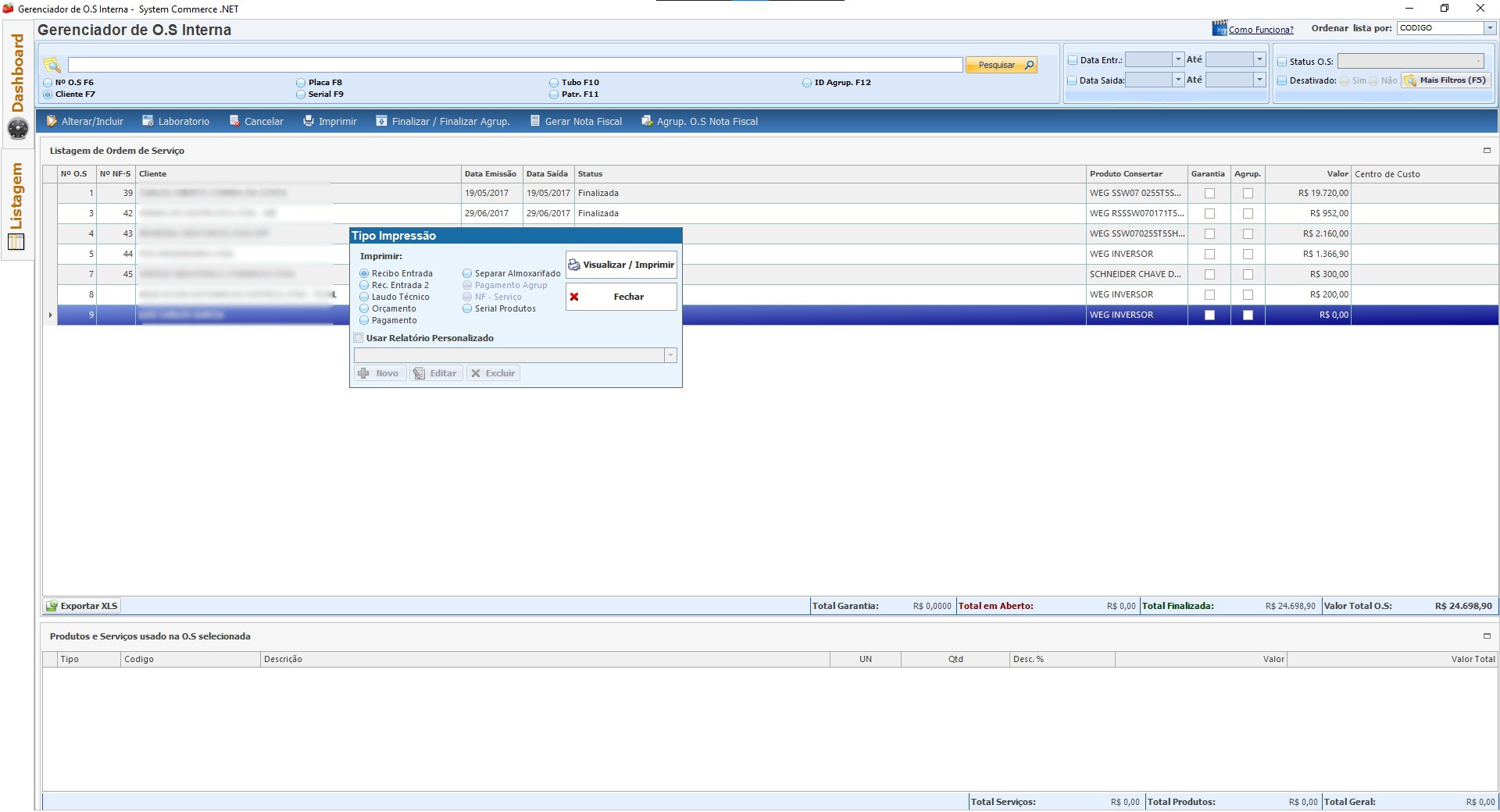Open the Como Funciona? help link

click(1260, 30)
